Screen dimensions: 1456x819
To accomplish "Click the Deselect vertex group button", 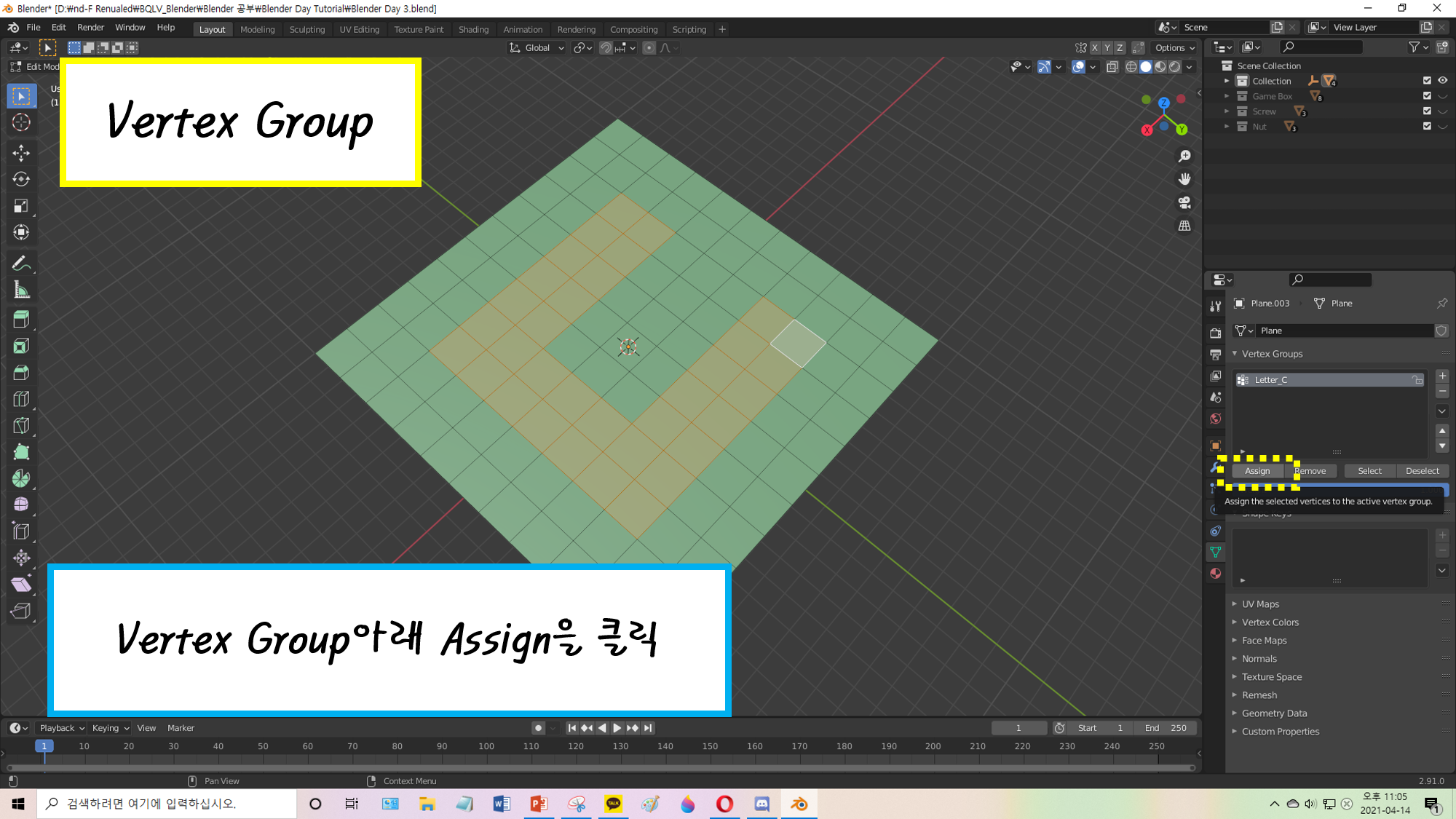I will point(1422,471).
